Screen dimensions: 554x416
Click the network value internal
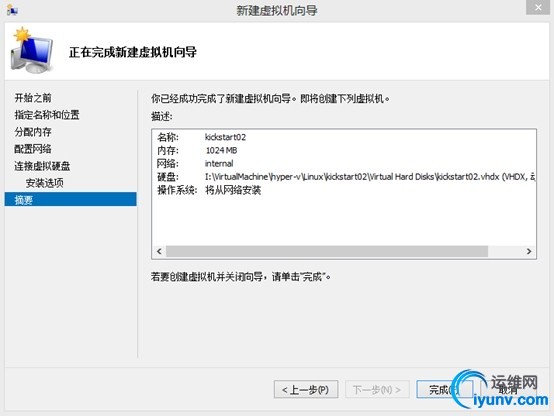[219, 163]
